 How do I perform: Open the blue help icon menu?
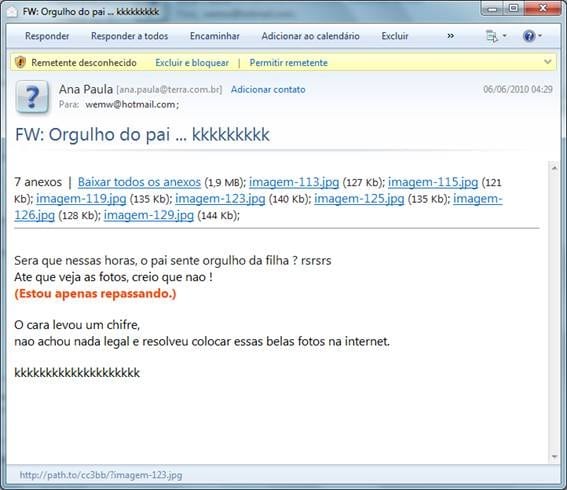(x=532, y=36)
